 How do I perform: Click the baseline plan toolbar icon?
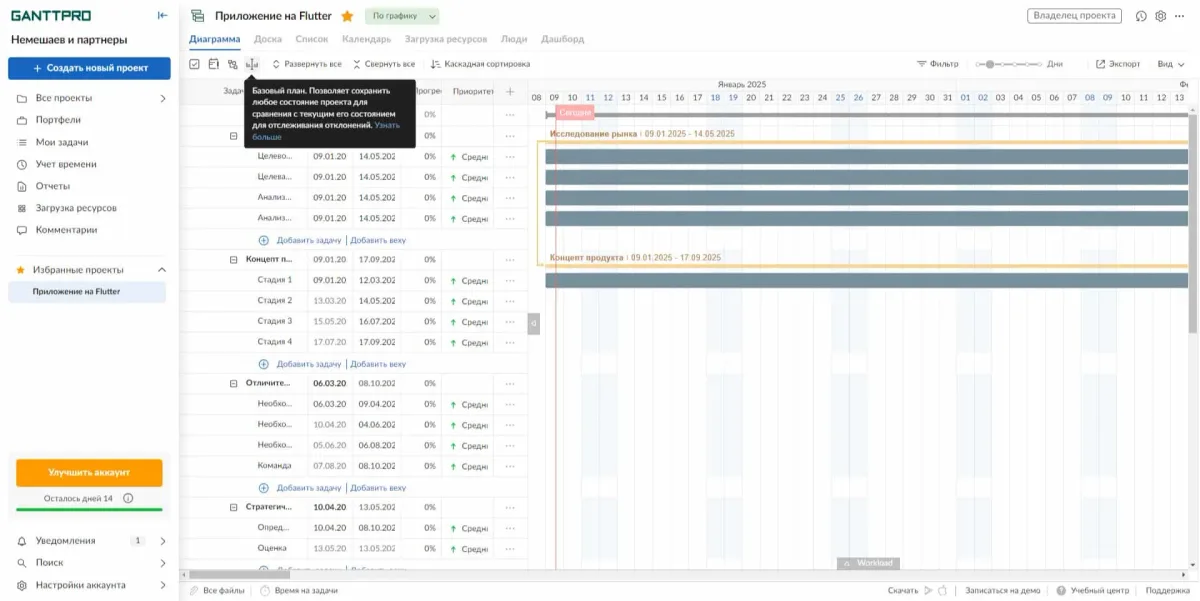point(252,64)
